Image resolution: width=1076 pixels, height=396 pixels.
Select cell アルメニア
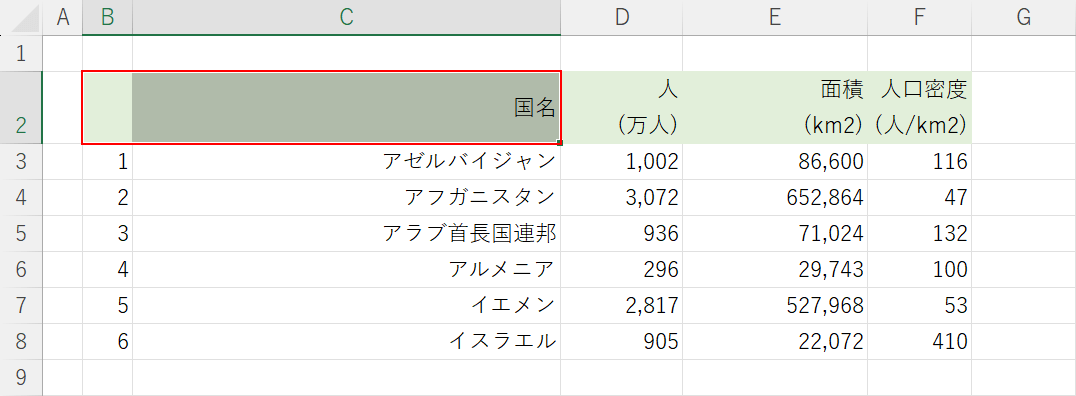(347, 269)
